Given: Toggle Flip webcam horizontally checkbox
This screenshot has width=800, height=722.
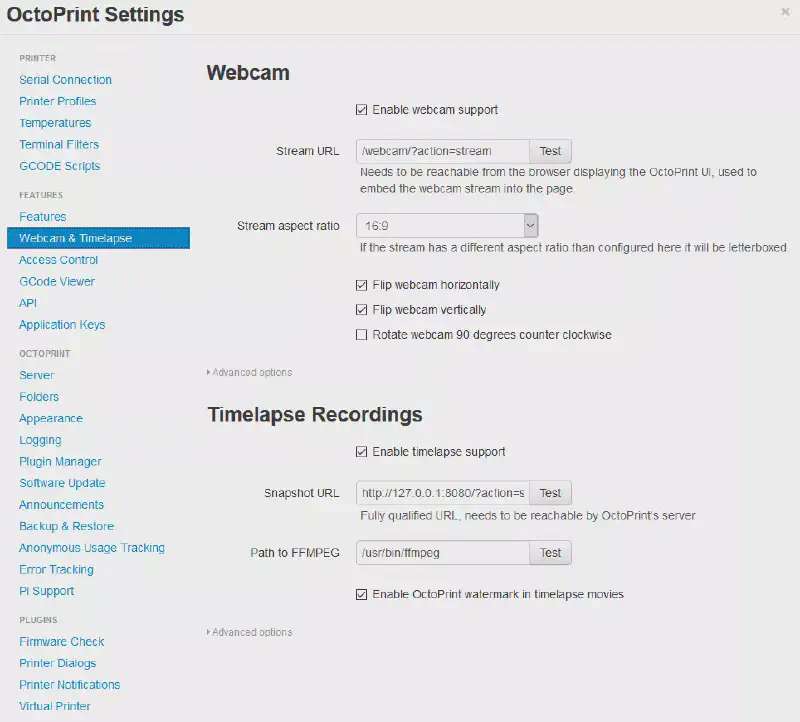Looking at the screenshot, I should coord(362,285).
